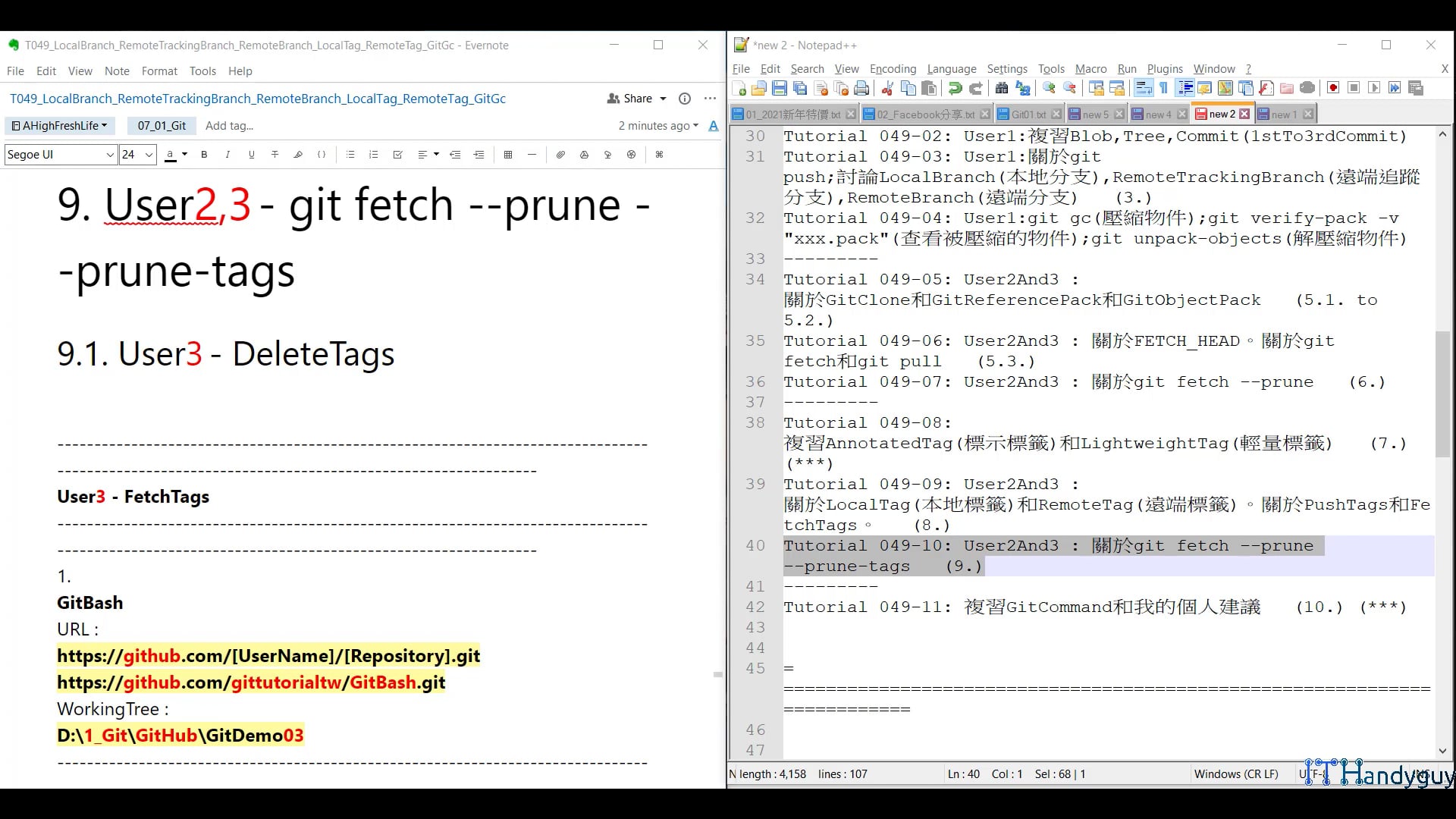
Task: Insert a checkbox list in Evernote
Action: click(398, 155)
